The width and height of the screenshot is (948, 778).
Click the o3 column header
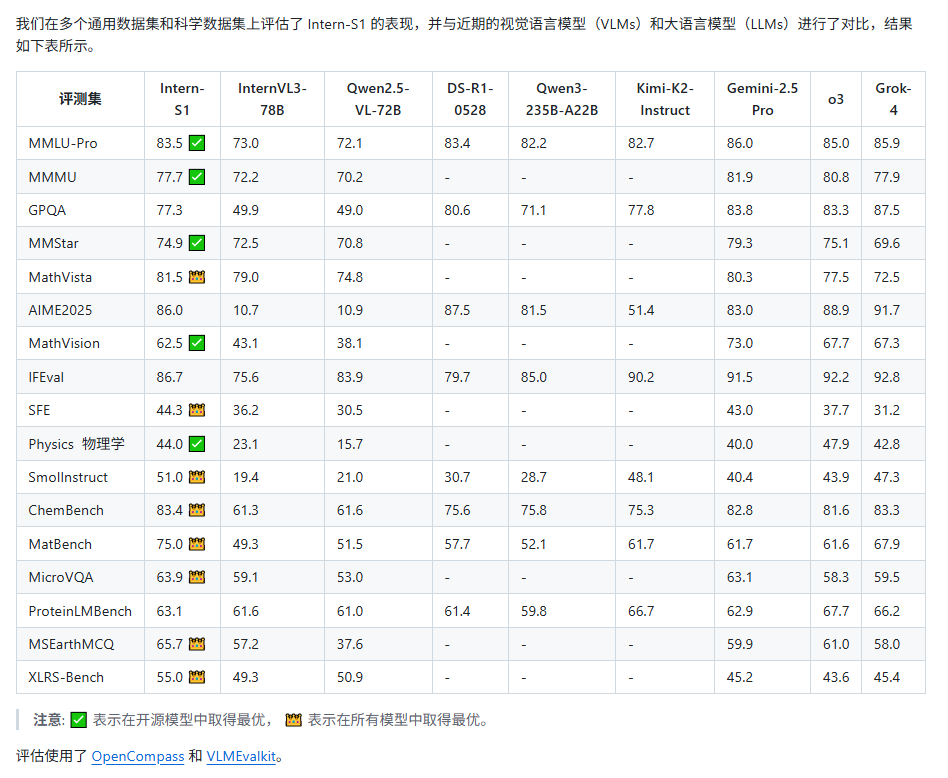tap(836, 99)
